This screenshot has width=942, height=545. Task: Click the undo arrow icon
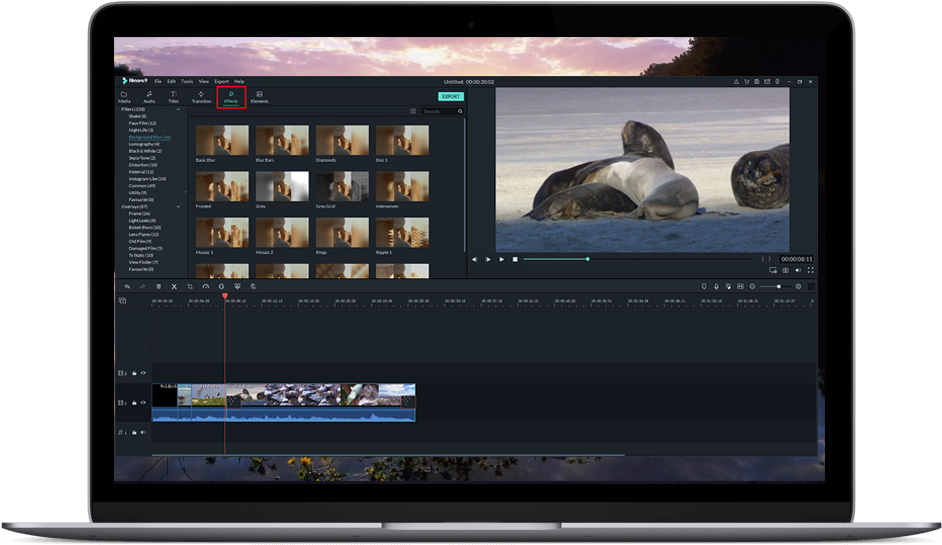(127, 286)
